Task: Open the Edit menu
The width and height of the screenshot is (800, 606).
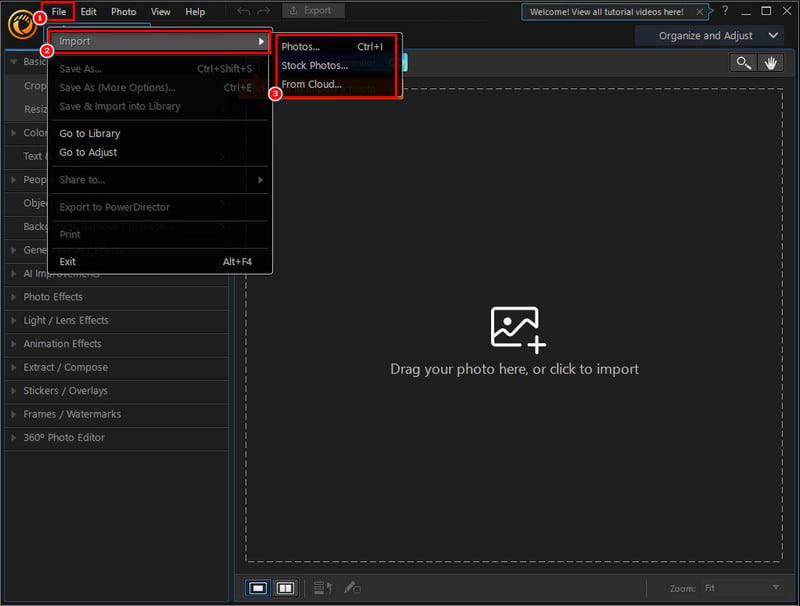Action: (x=88, y=11)
